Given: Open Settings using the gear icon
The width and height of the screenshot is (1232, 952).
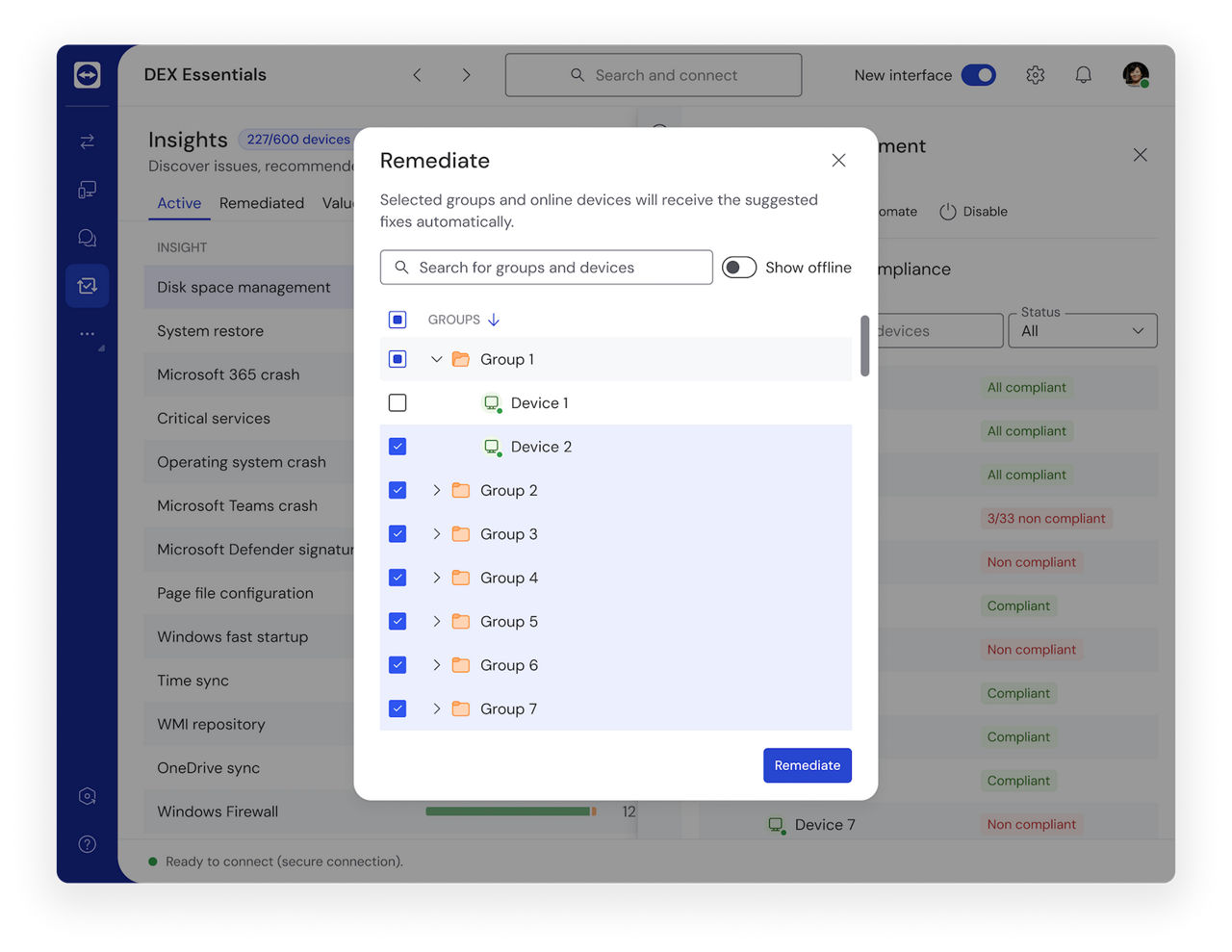Looking at the screenshot, I should pos(1035,74).
